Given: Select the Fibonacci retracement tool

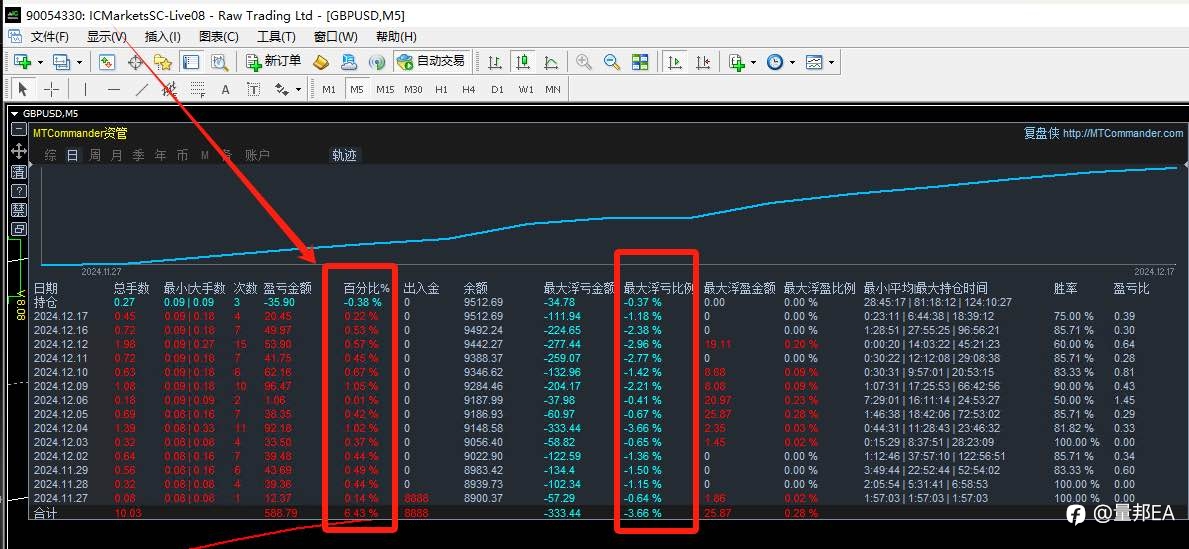Looking at the screenshot, I should point(197,89).
